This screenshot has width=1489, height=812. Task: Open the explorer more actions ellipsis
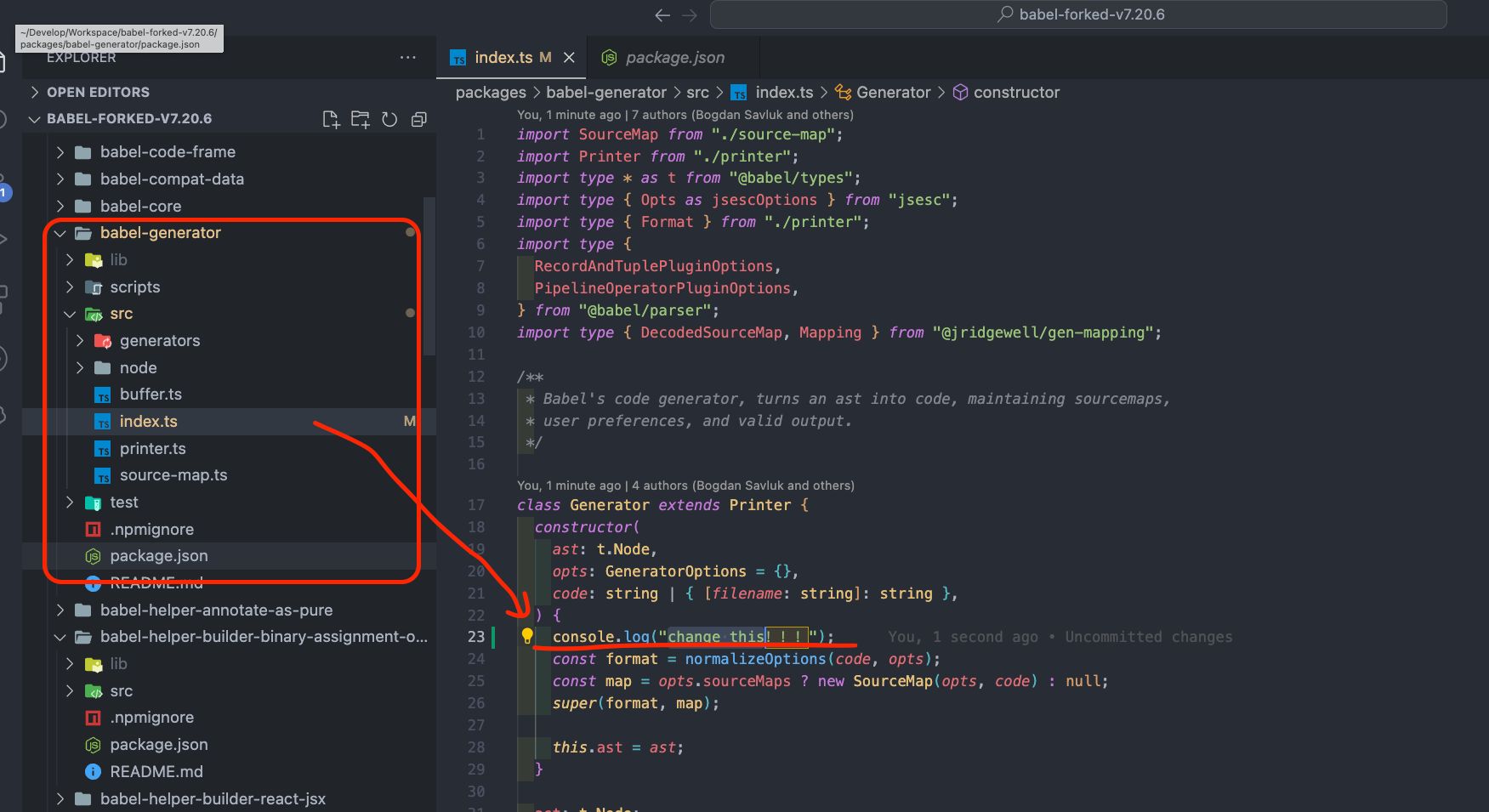click(x=408, y=57)
